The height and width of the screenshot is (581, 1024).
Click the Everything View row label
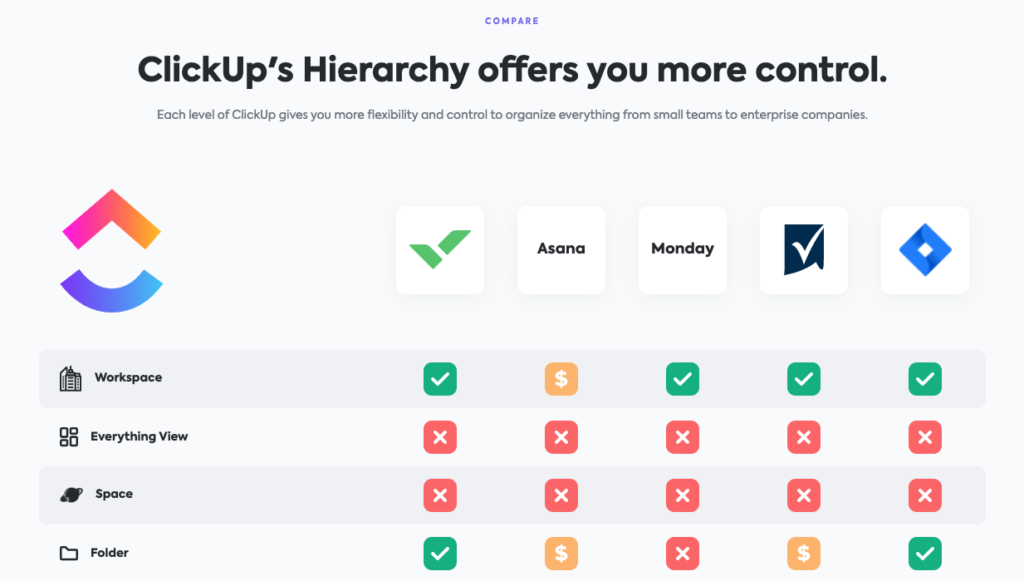coord(139,437)
